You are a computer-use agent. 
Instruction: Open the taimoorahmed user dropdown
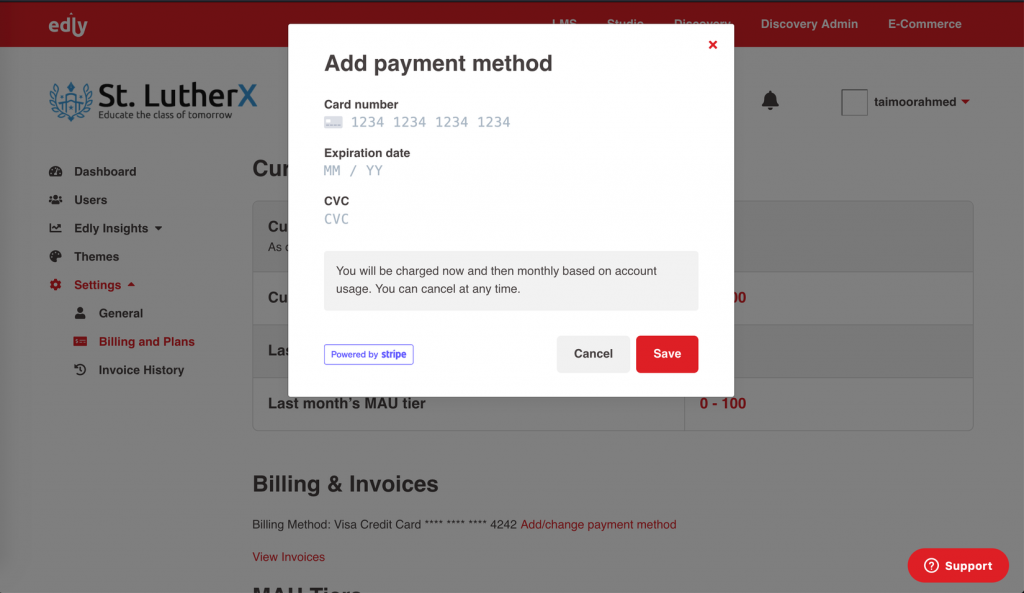(x=964, y=102)
